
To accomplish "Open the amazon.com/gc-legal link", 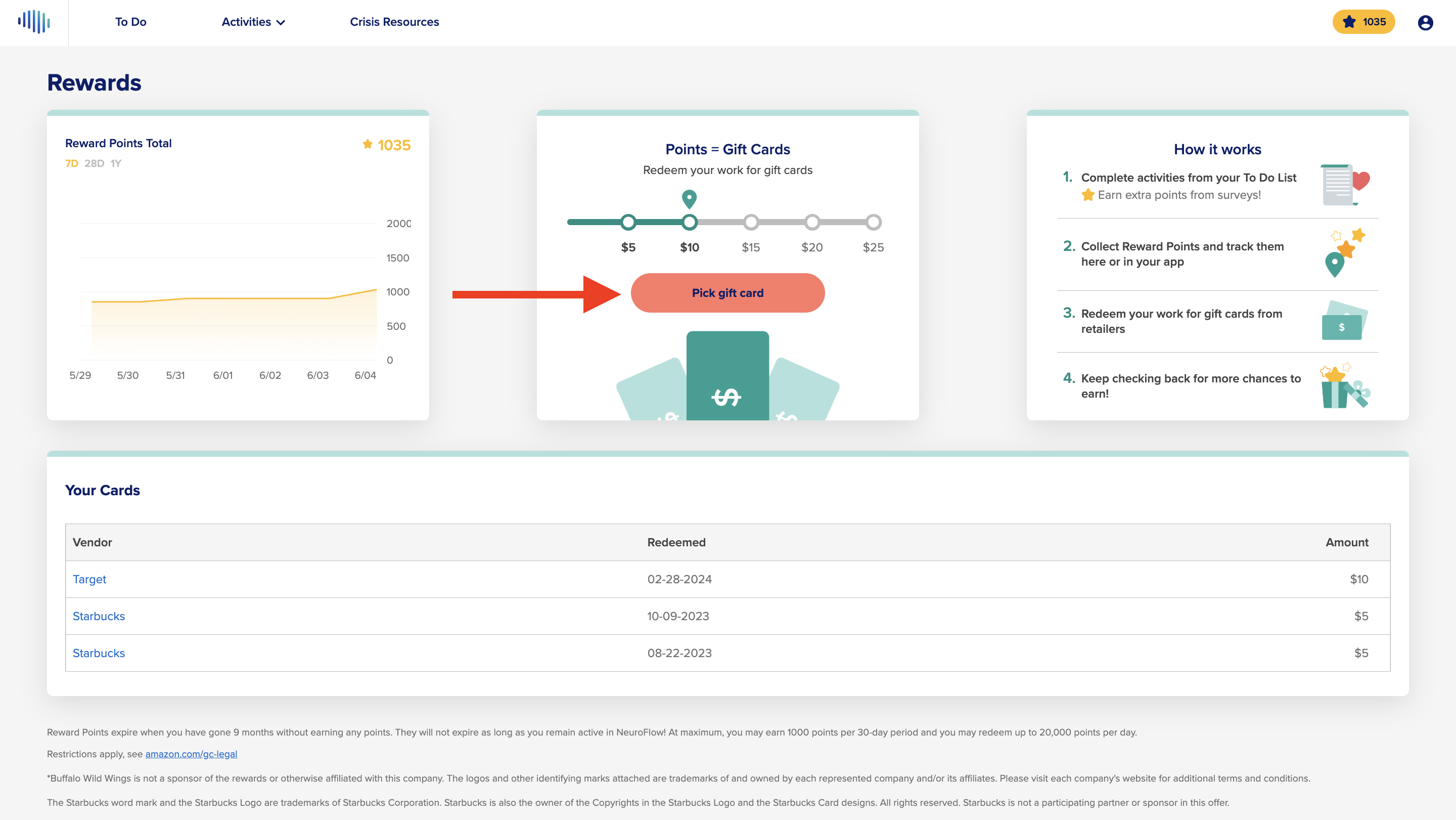I will click(x=191, y=754).
